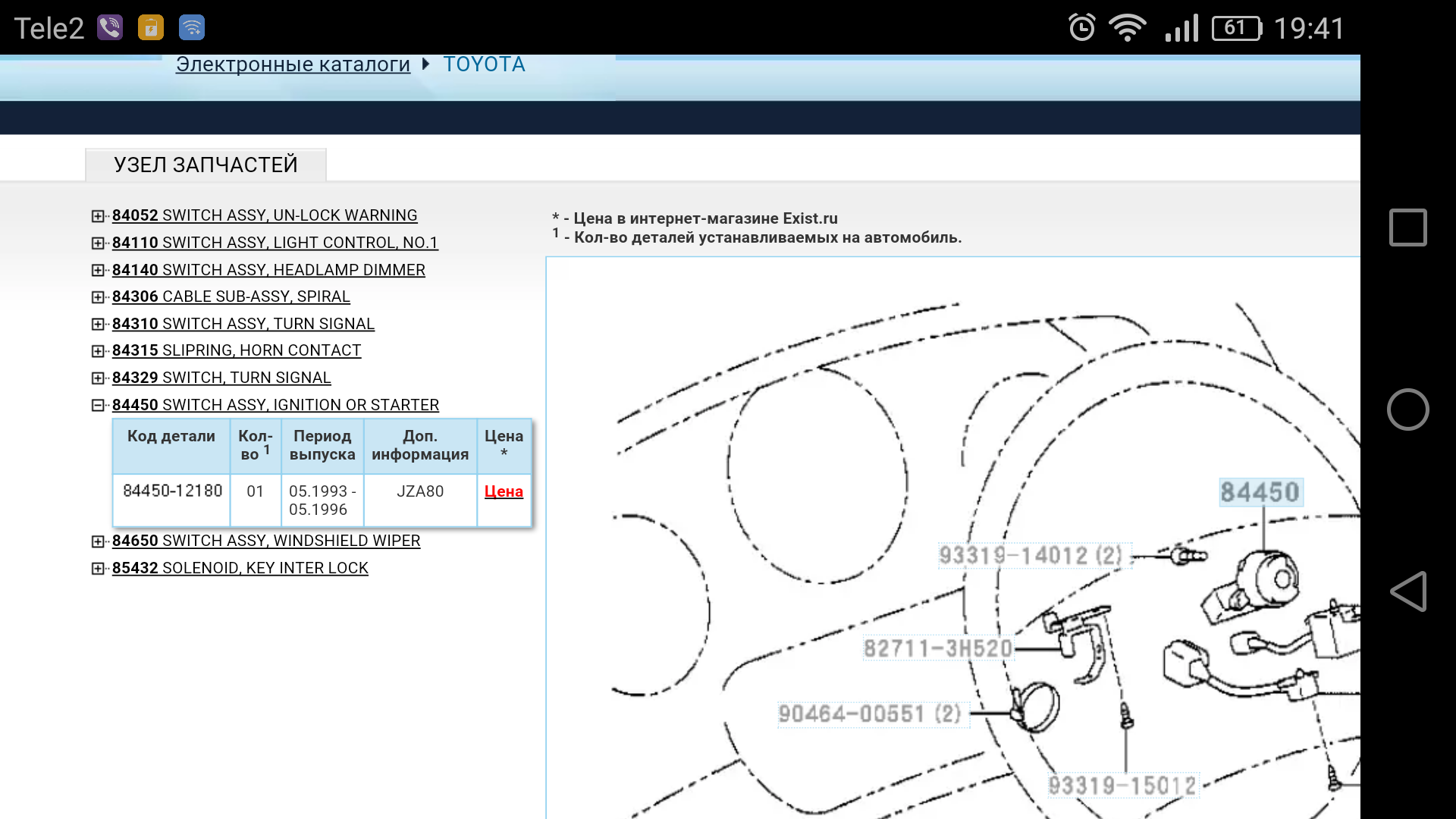Click the red Цена price link
This screenshot has width=1456, height=819.
click(x=504, y=491)
